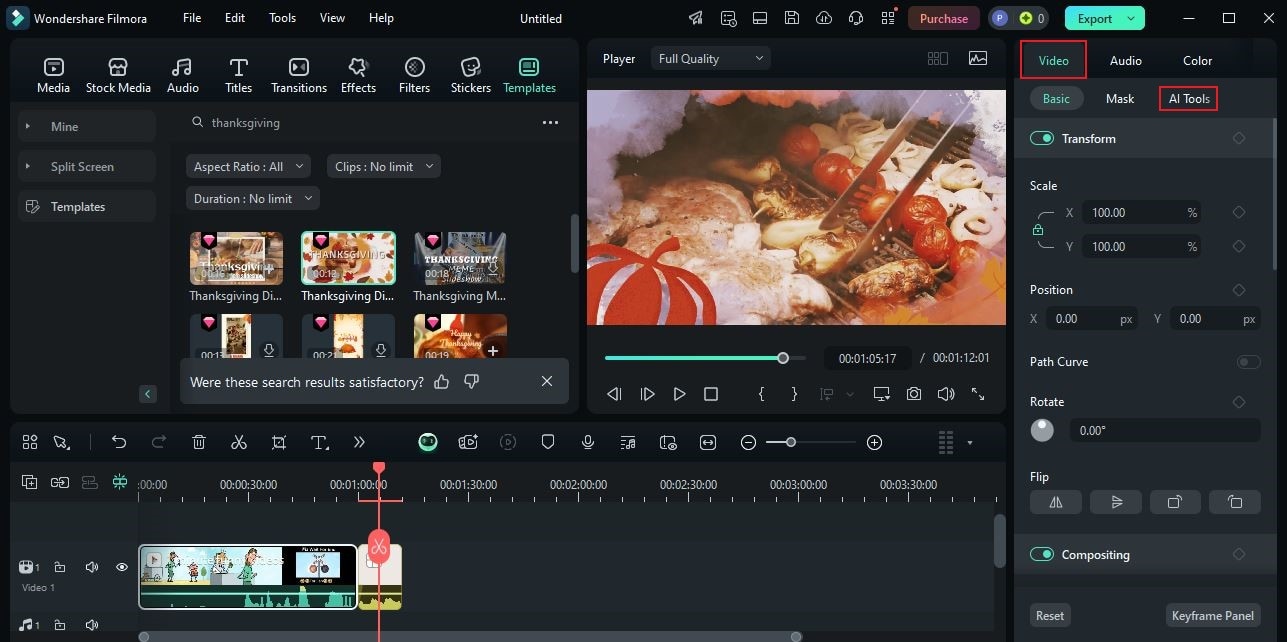Select the Thanksgiving Meme Slideshow template thumbnail

point(460,259)
